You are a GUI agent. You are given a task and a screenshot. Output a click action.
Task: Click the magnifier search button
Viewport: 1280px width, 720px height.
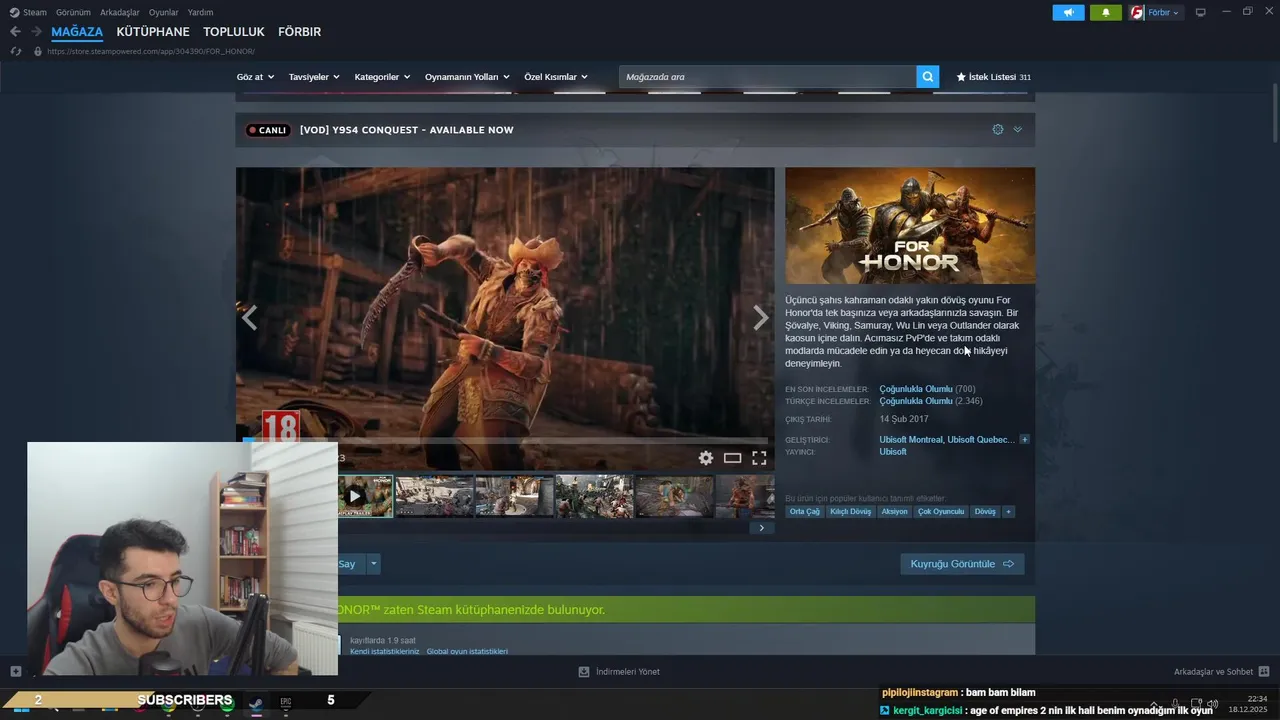coord(928,77)
